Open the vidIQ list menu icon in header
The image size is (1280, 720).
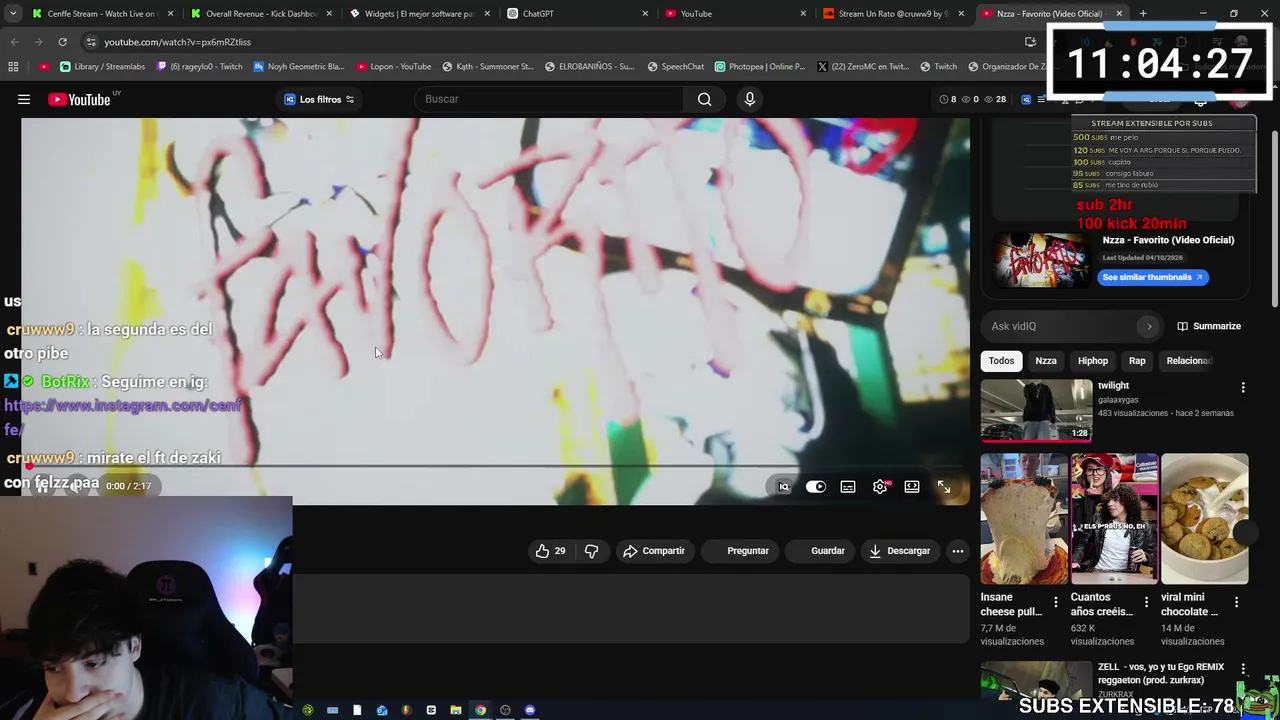1042,99
